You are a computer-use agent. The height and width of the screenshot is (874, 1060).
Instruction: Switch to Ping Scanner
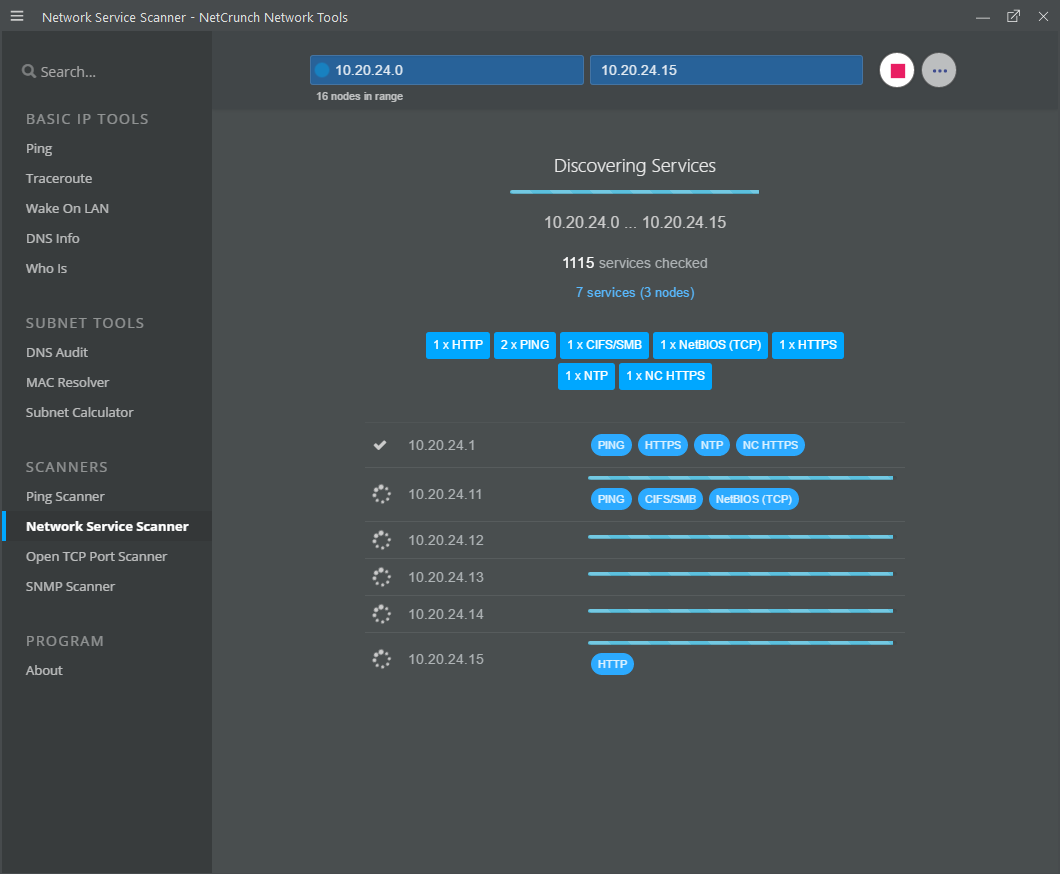tap(65, 496)
